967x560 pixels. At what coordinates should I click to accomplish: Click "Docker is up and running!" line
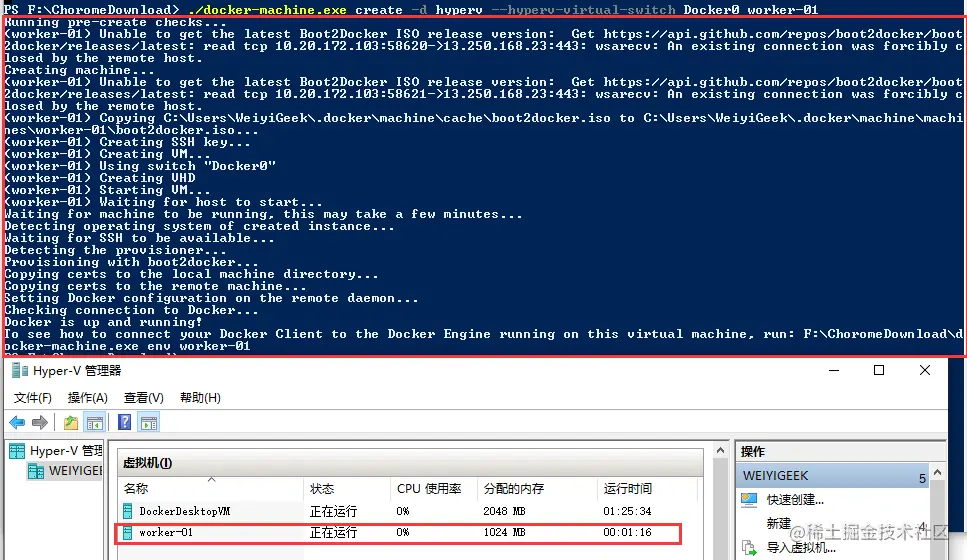(103, 322)
